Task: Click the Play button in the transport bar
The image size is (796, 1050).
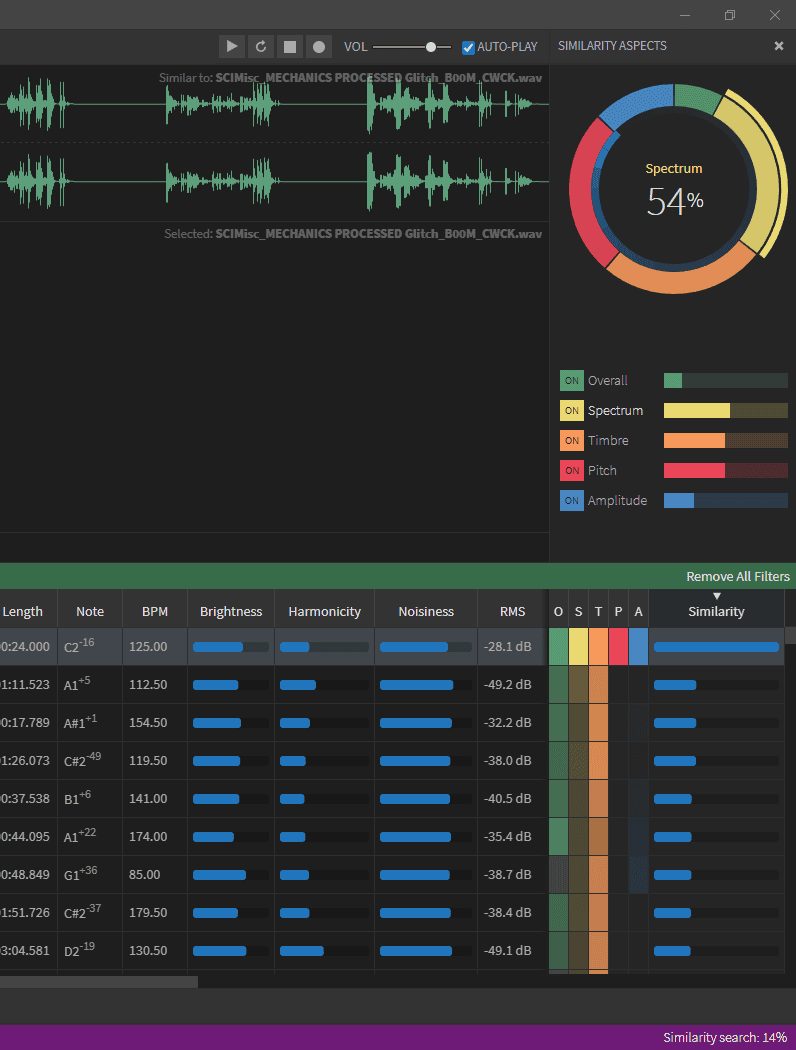Action: coord(232,46)
